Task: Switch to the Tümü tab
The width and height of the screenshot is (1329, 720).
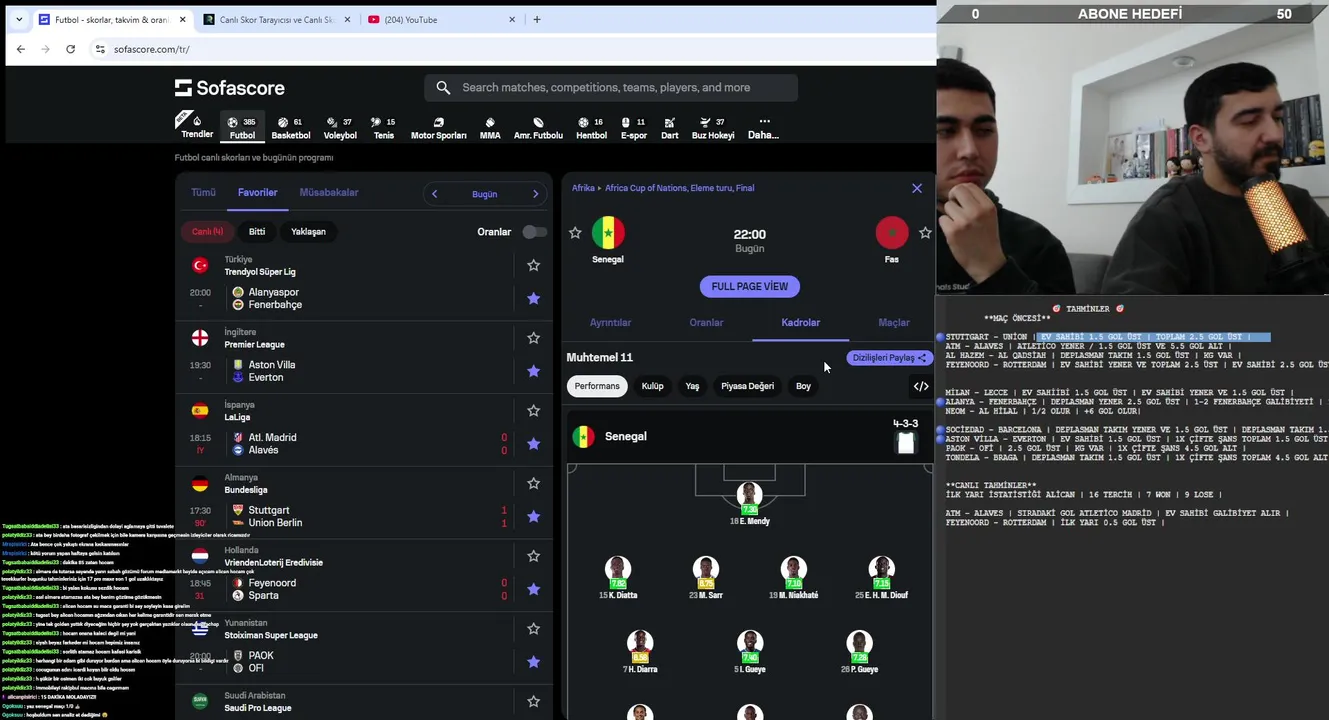Action: click(203, 192)
